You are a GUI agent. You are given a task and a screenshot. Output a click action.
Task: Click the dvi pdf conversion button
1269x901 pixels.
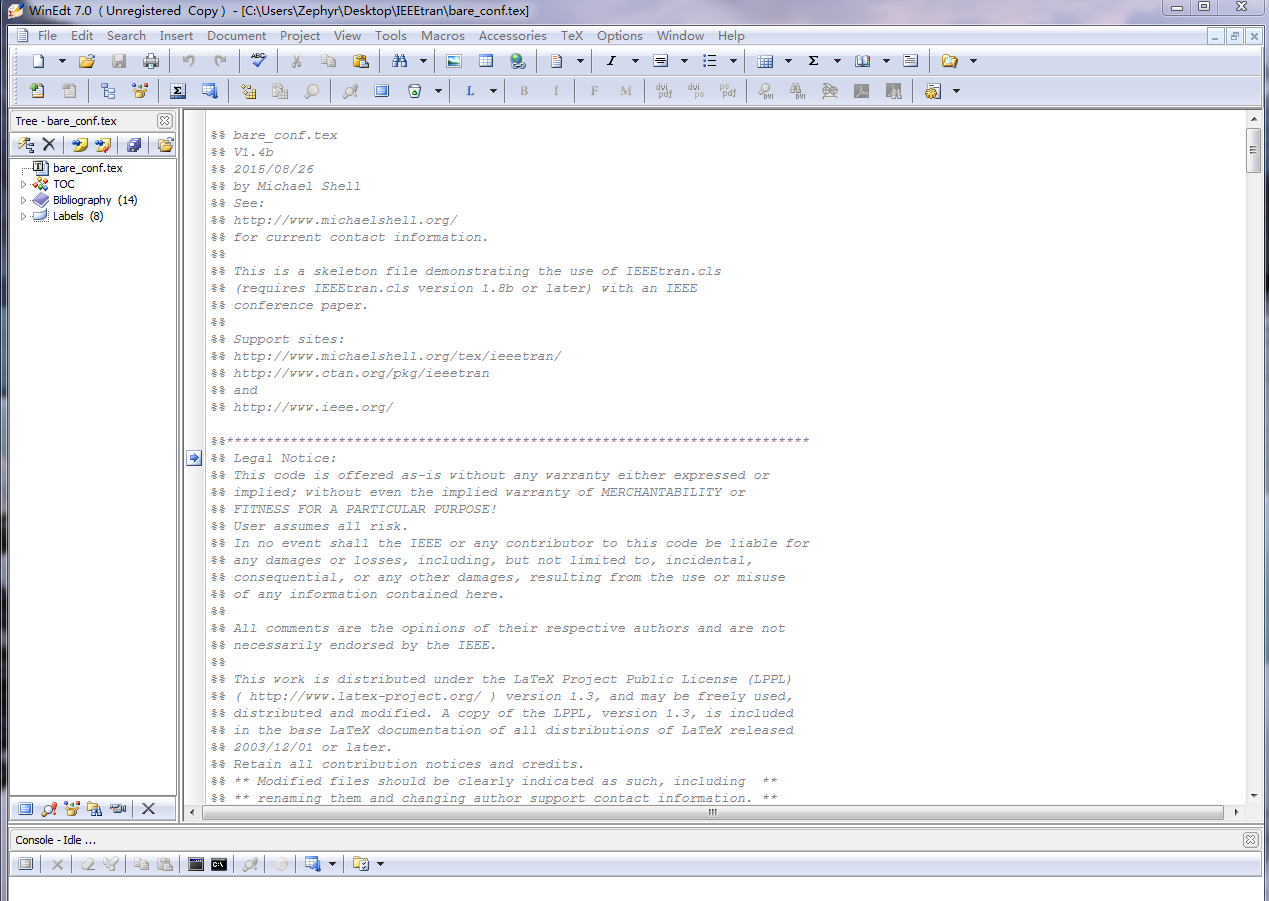point(662,91)
